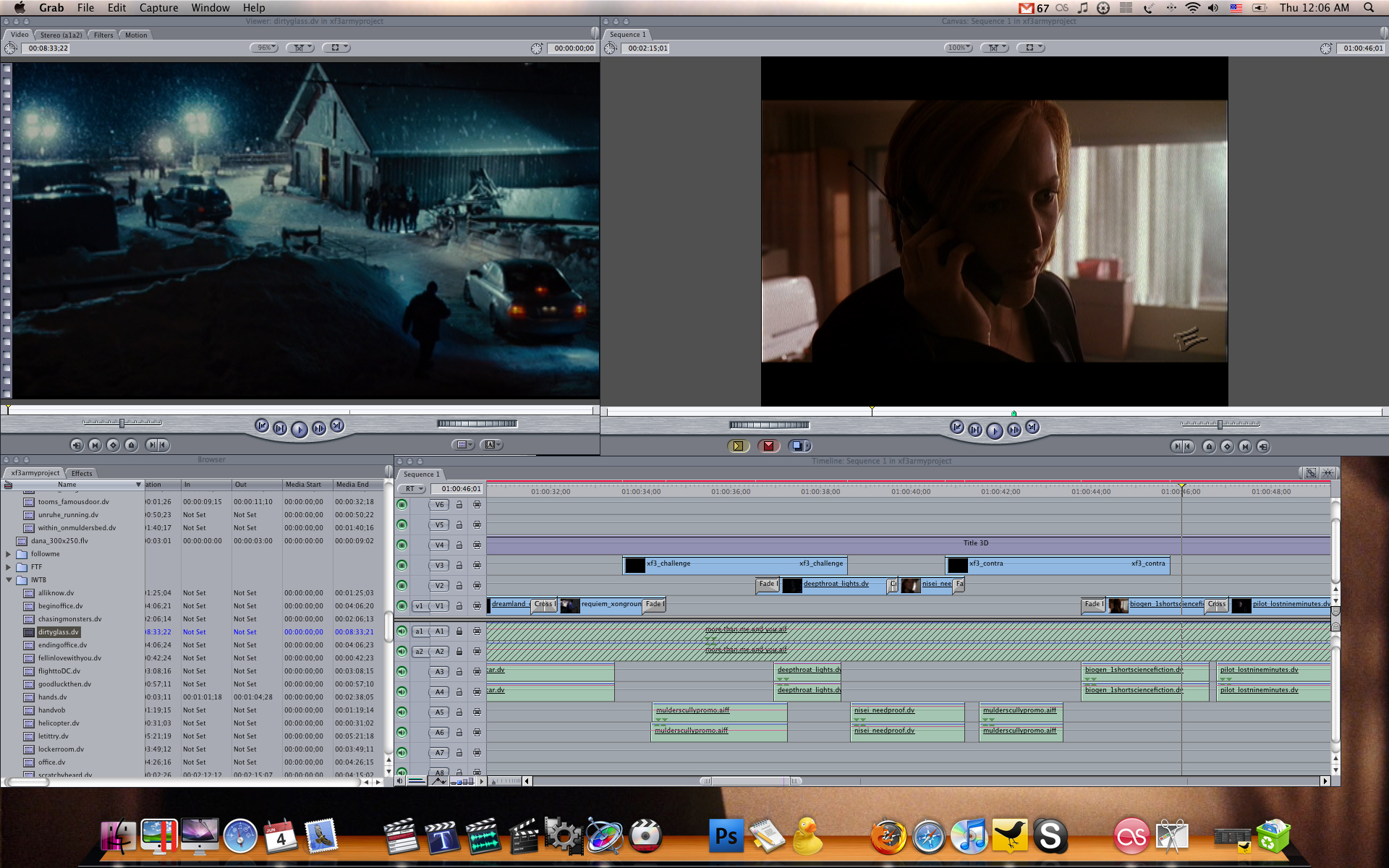
Task: Click the yellow Insert edit button in Canvas
Action: coord(737,446)
